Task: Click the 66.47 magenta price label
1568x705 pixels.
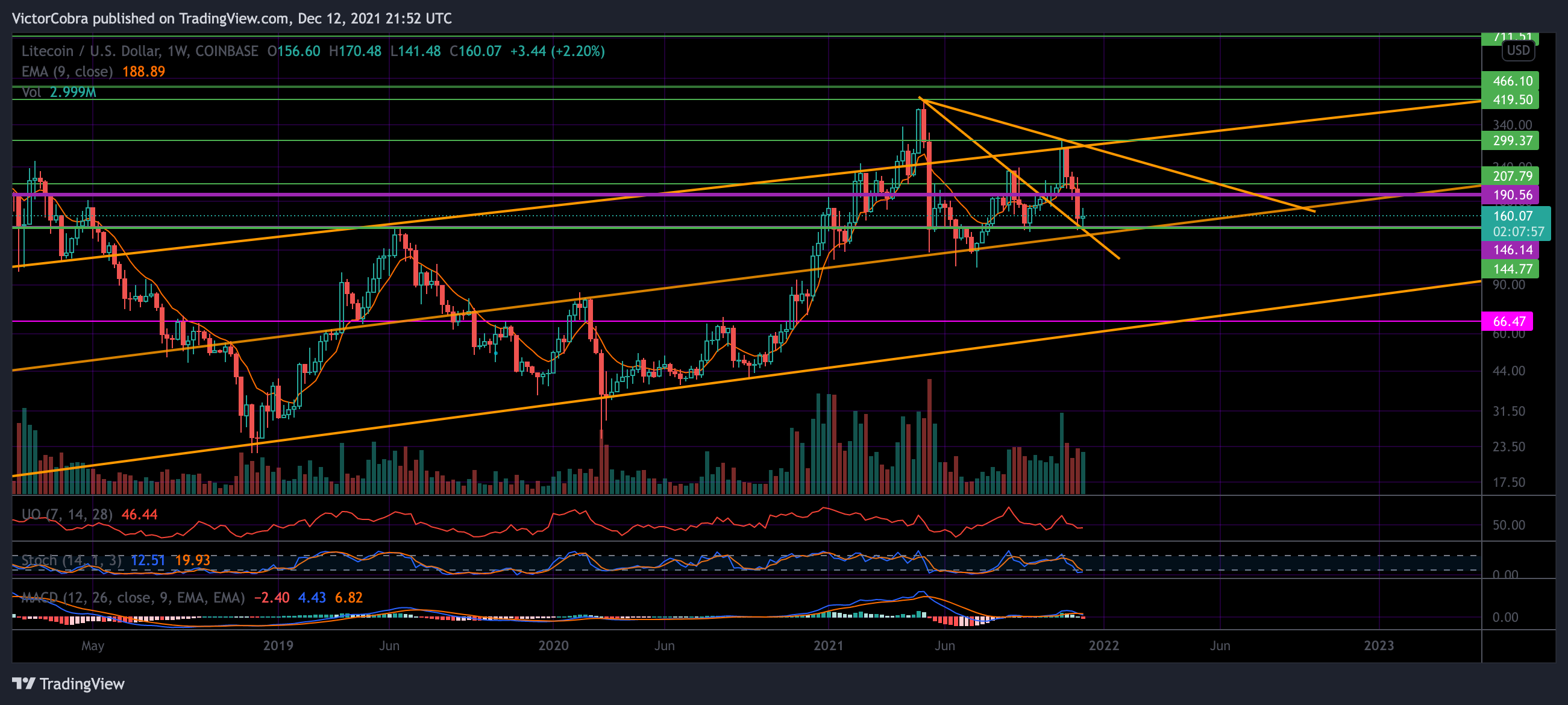Action: (1507, 321)
